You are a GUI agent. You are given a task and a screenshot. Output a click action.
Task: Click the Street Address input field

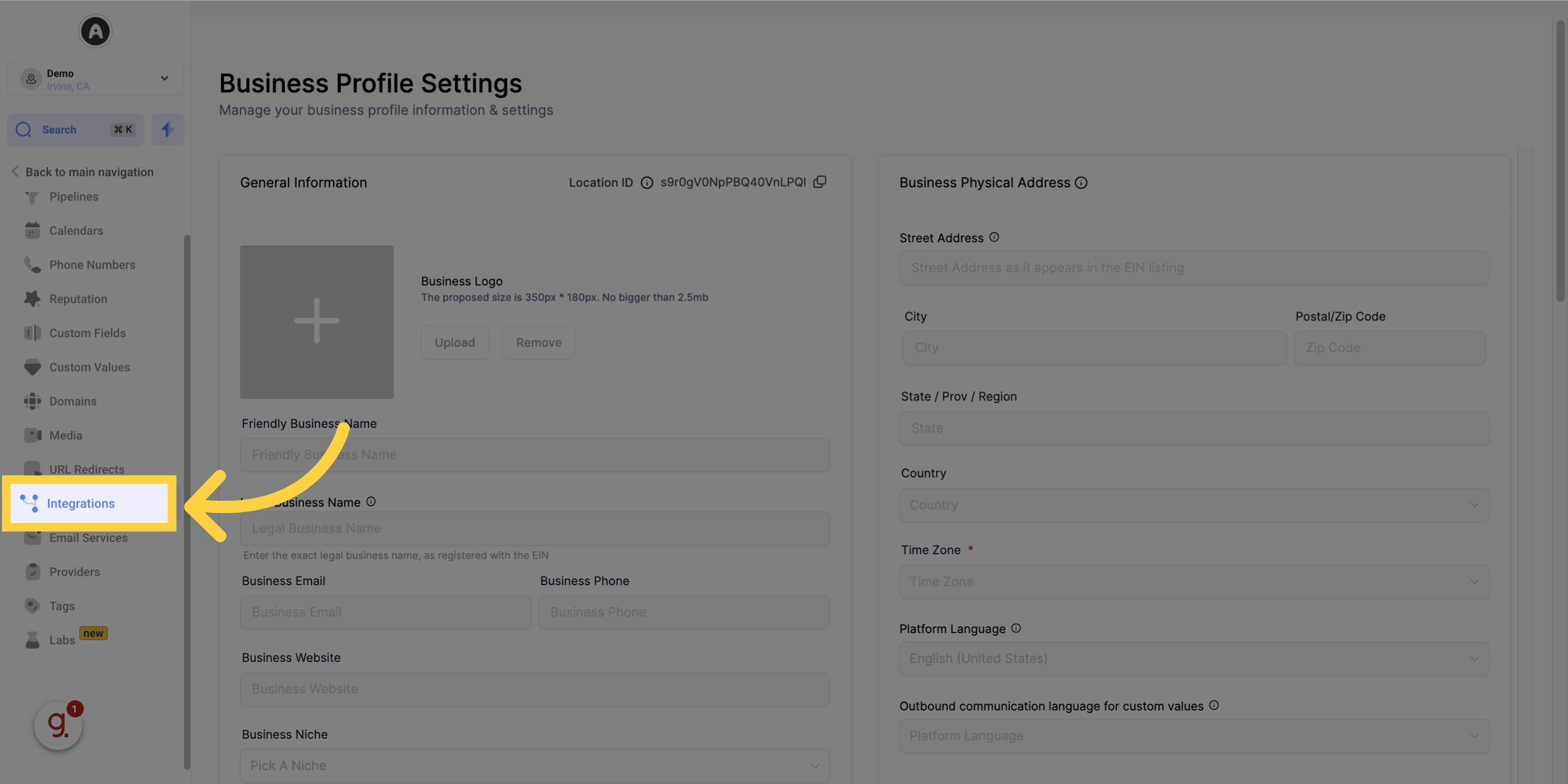[1194, 268]
